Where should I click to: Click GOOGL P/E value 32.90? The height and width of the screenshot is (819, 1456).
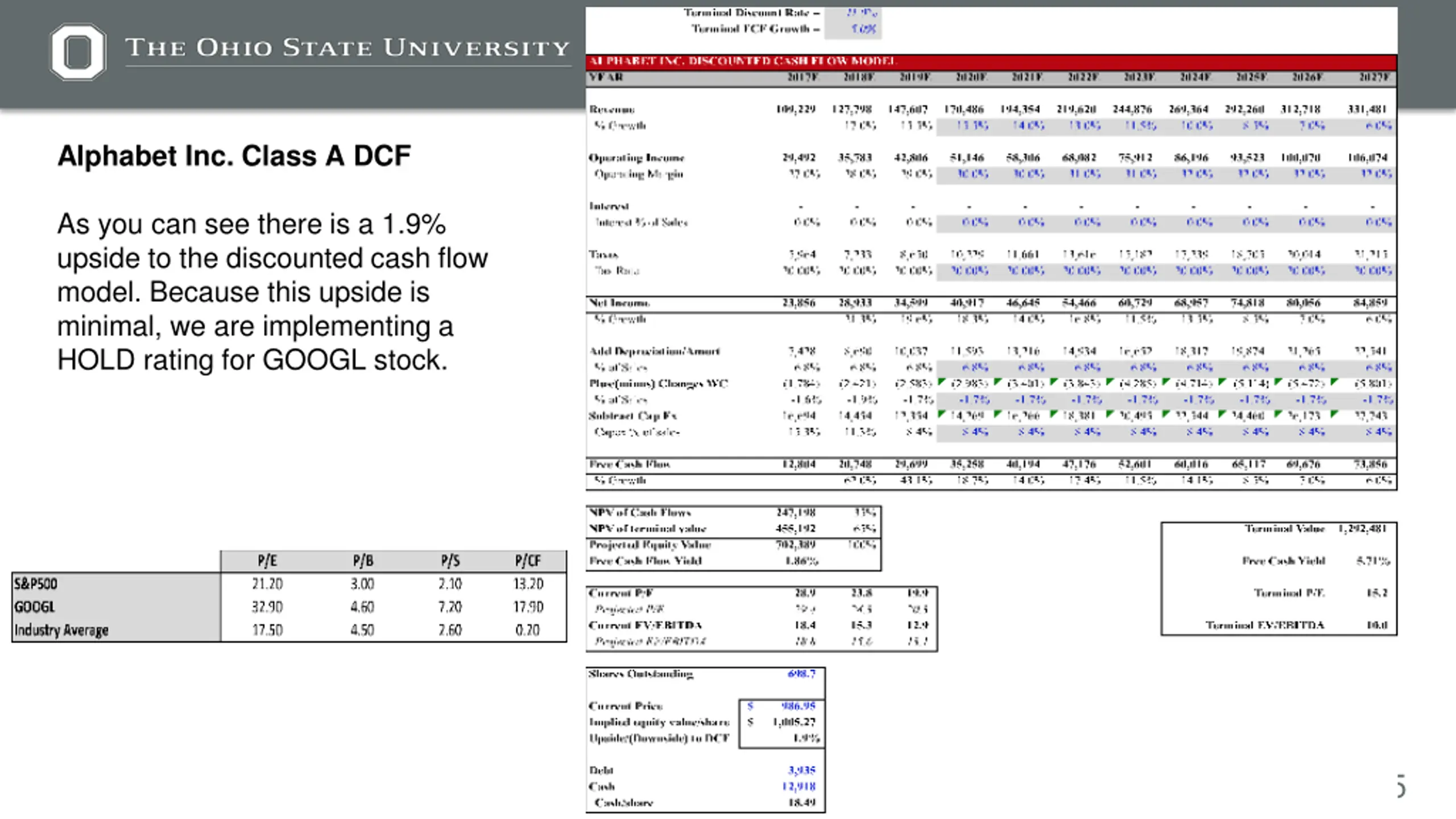267,607
